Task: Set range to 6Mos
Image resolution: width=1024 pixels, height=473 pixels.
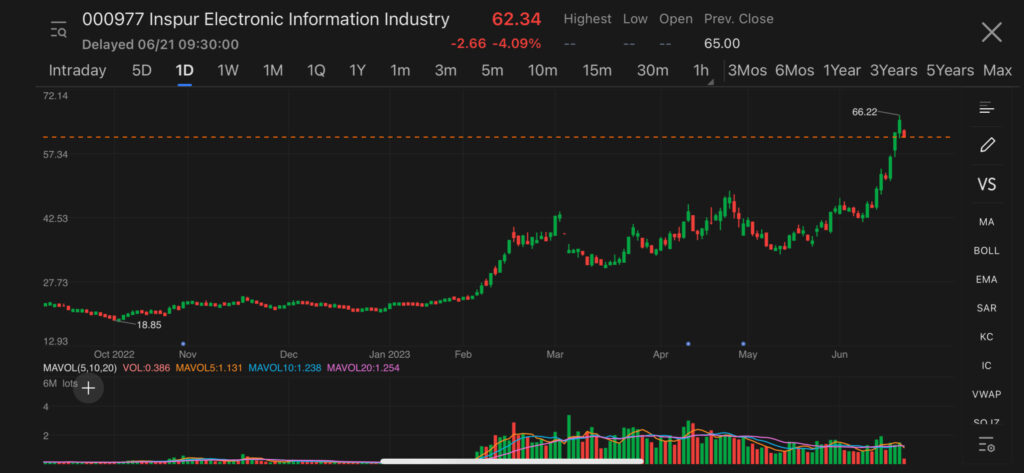Action: 795,71
